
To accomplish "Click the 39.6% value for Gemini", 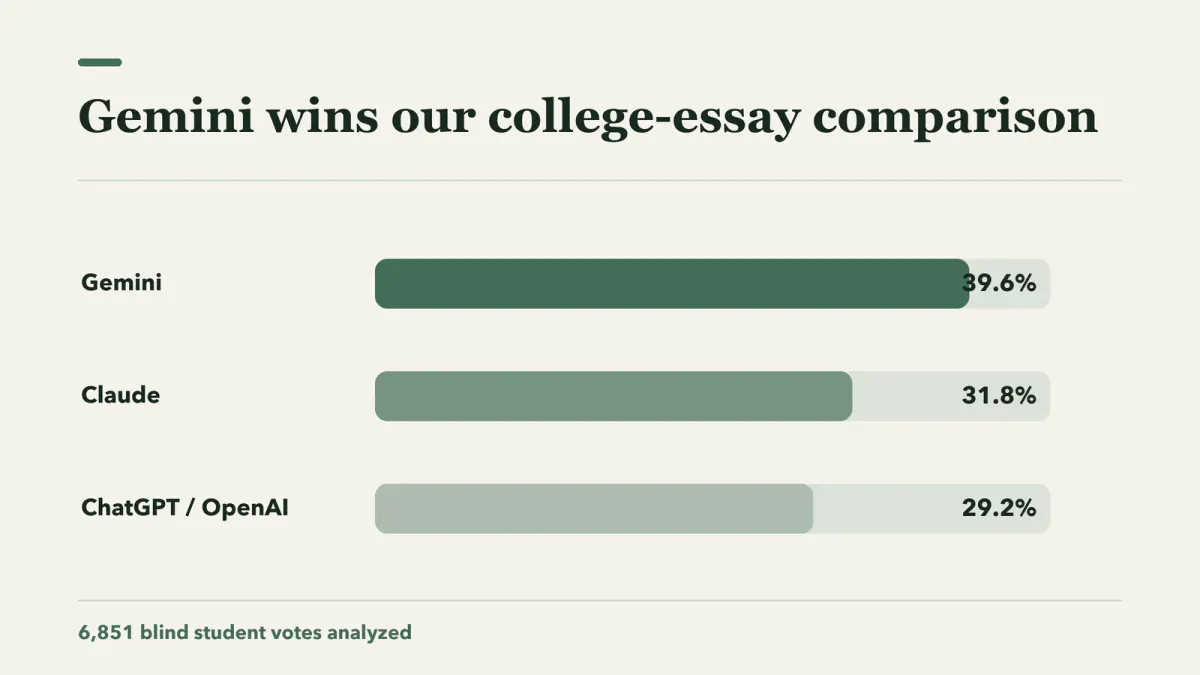I will [999, 284].
